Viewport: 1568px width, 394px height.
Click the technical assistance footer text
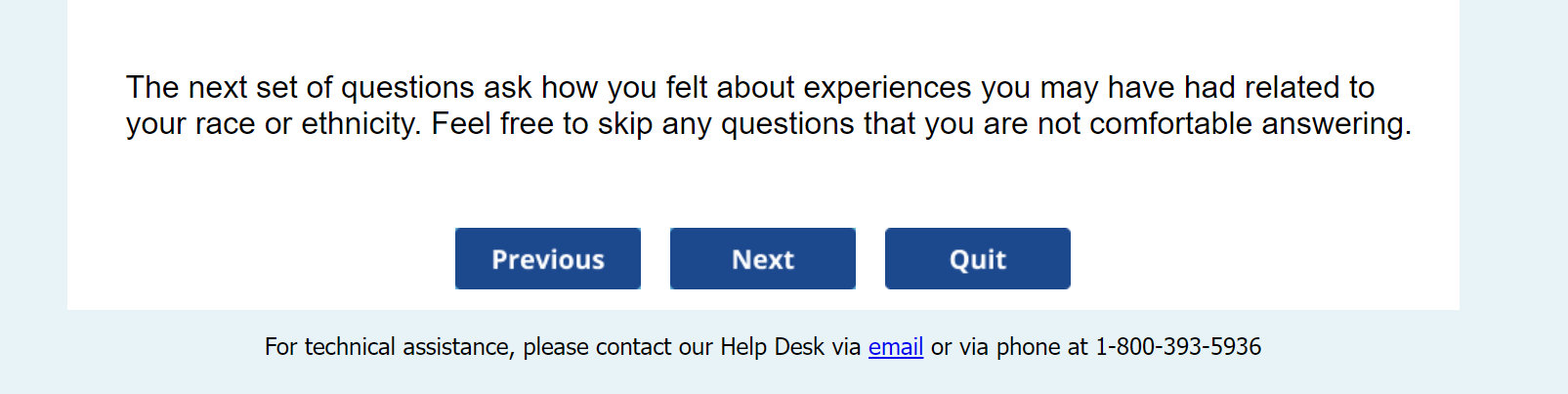pos(562,347)
